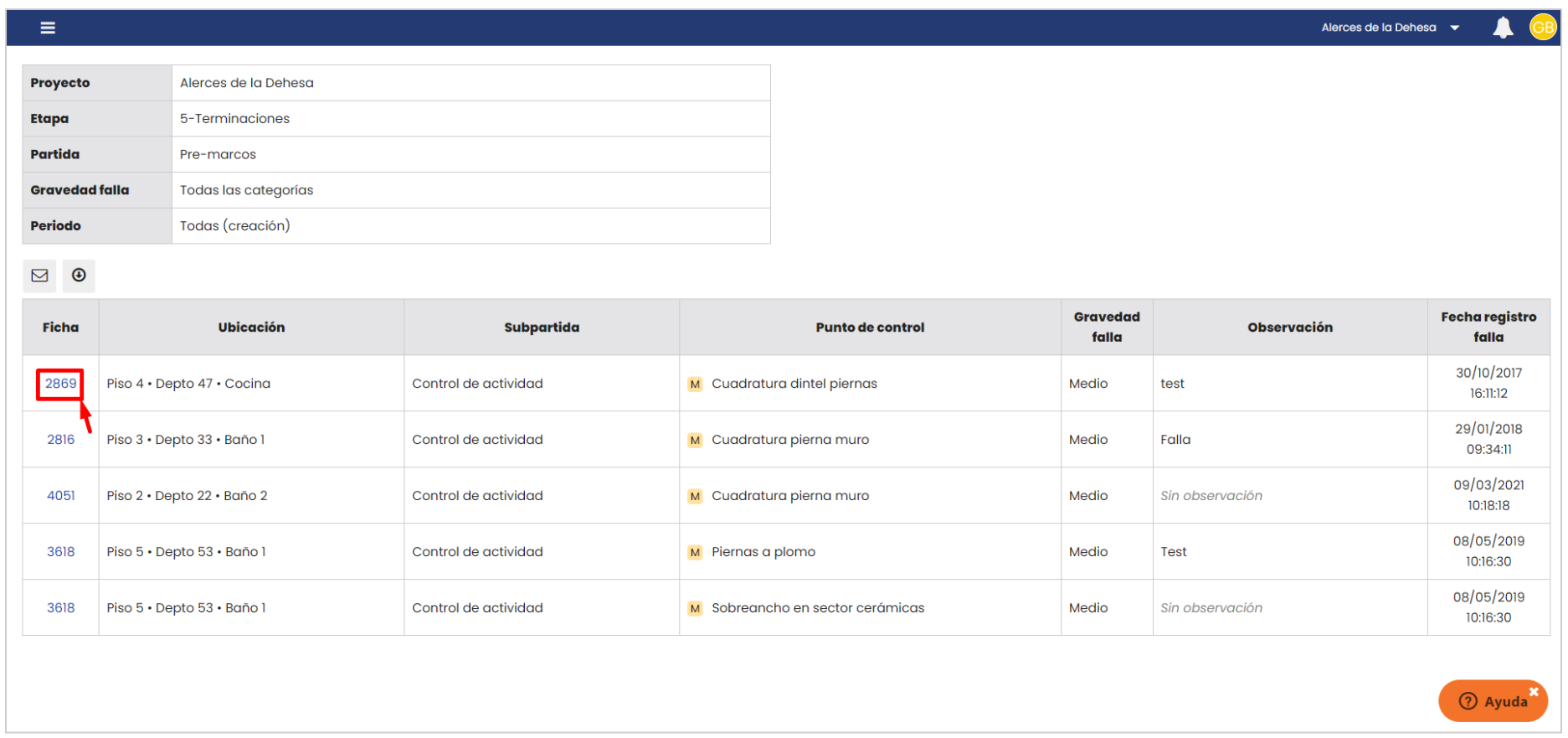Click the GB user avatar

click(1542, 28)
